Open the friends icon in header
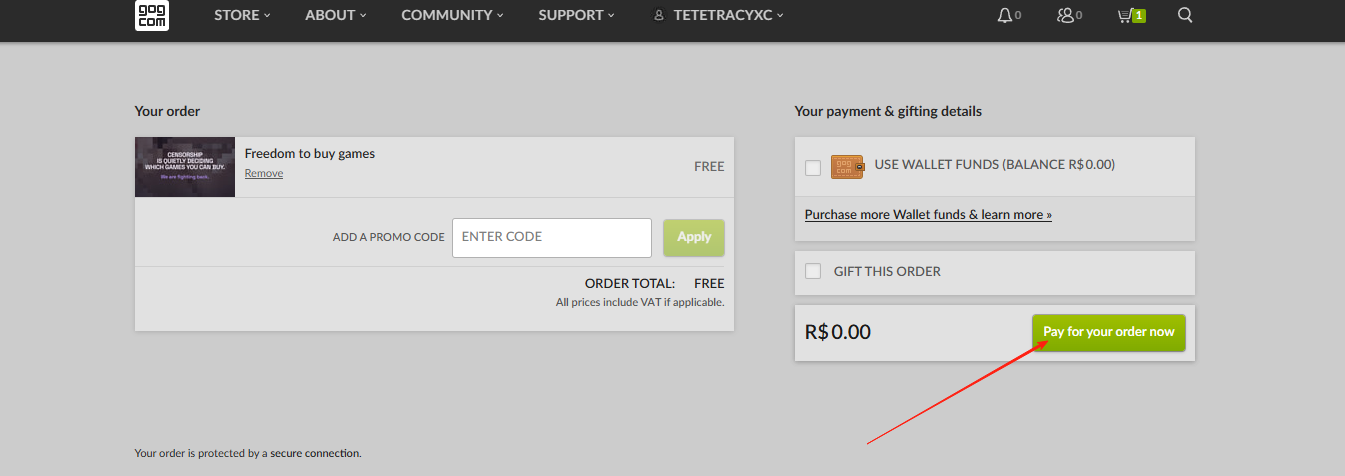Image resolution: width=1345 pixels, height=476 pixels. click(x=1065, y=15)
